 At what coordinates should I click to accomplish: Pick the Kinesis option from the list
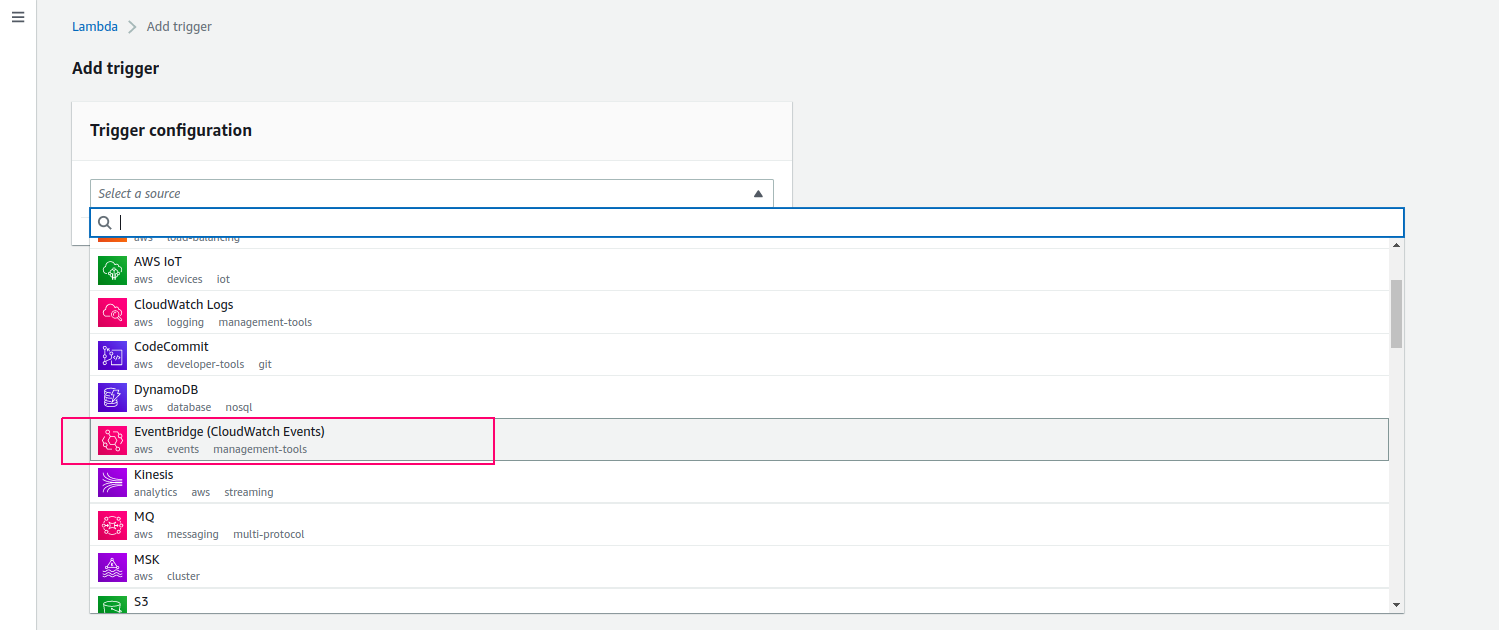point(154,475)
